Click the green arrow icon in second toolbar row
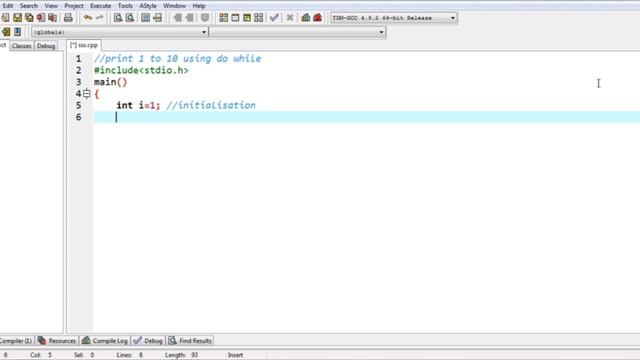Image resolution: width=640 pixels, height=360 pixels. click(6, 32)
